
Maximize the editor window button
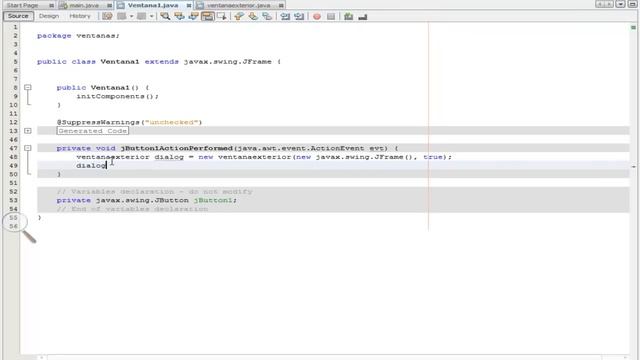point(633,4)
